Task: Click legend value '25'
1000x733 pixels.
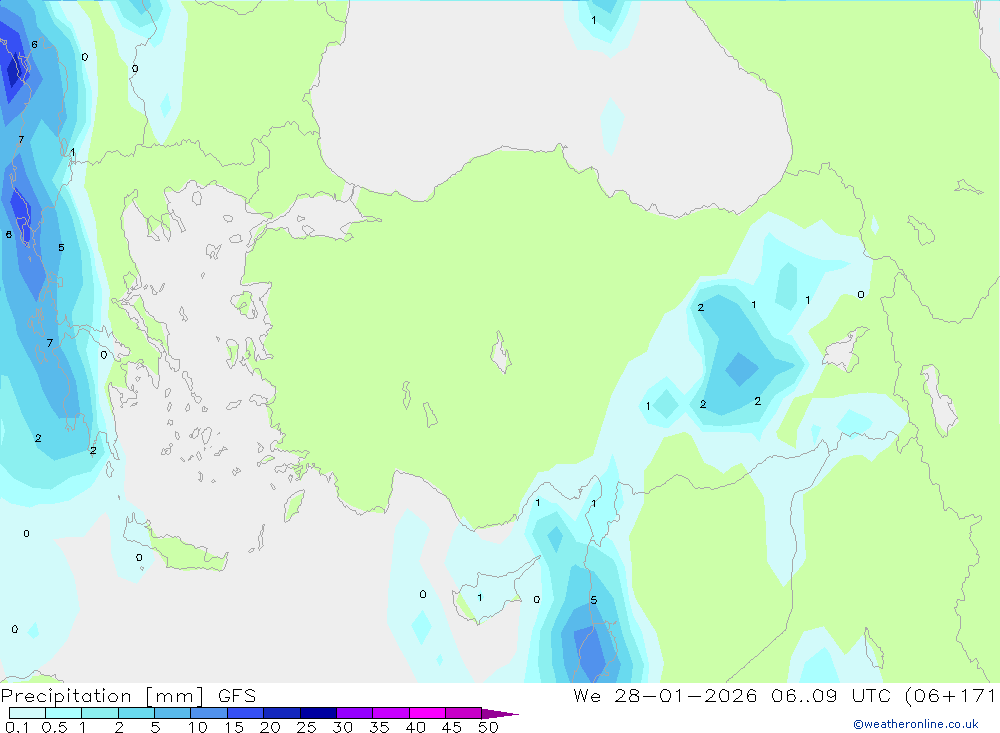Action: [x=306, y=727]
